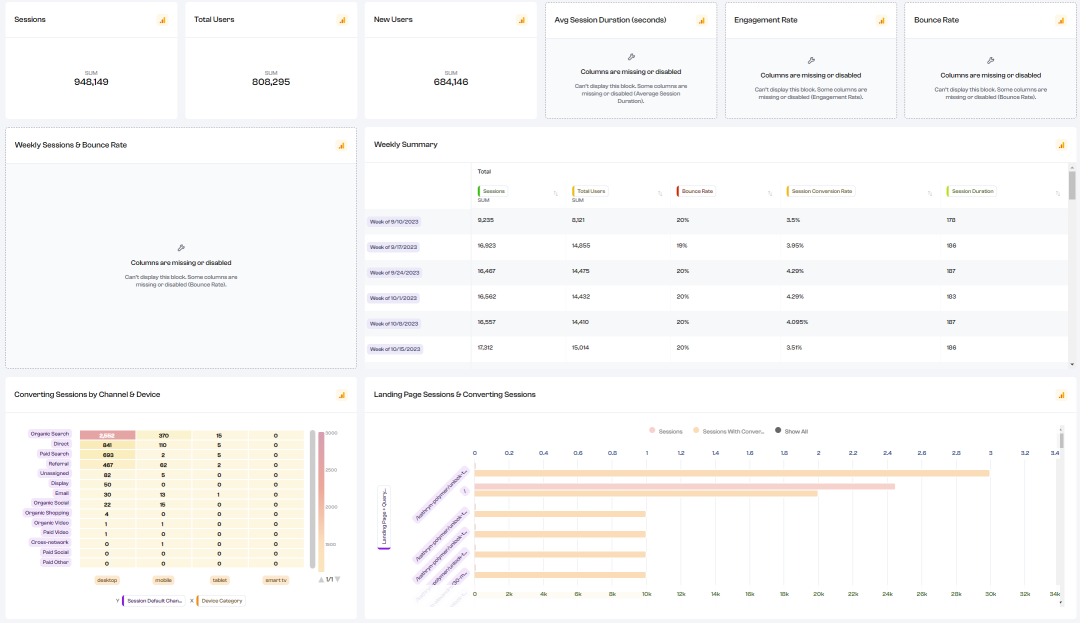1080x623 pixels.
Task: Click the Bounce Rate card chart icon
Action: [1061, 20]
